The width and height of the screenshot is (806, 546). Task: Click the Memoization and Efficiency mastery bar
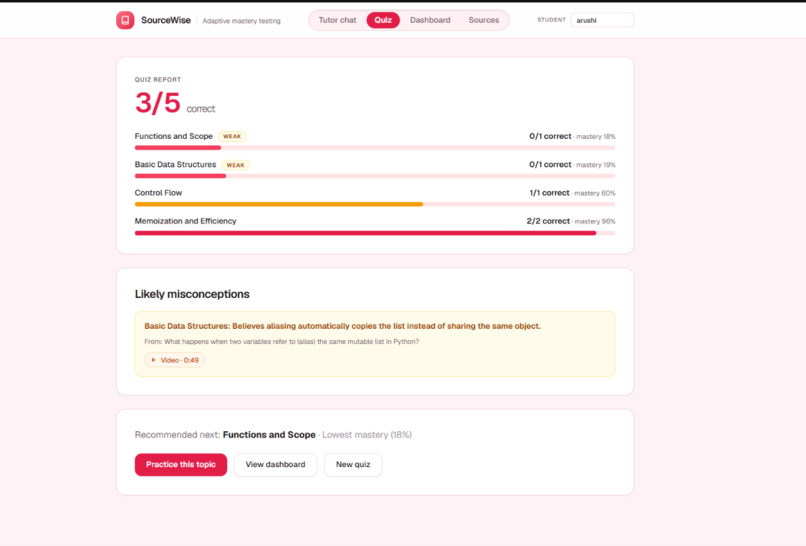[375, 233]
